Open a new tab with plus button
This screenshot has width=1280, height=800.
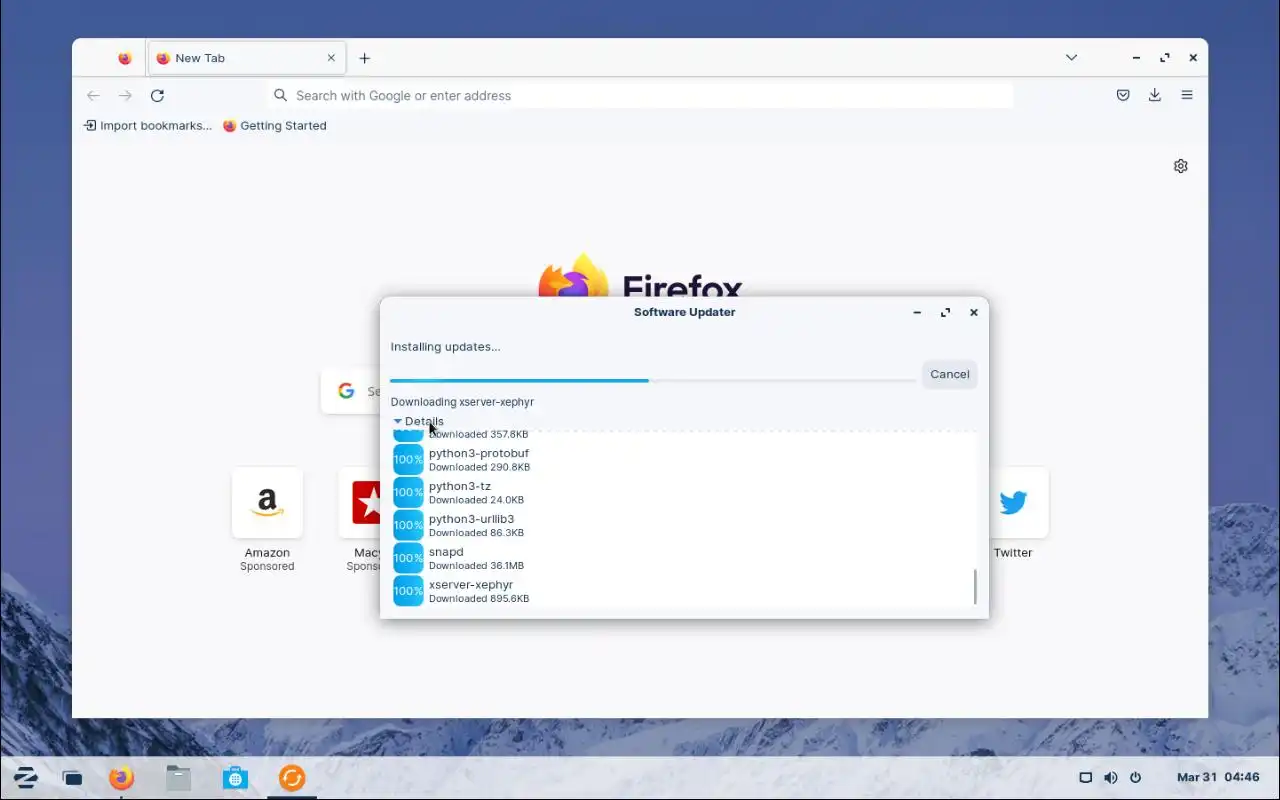pos(365,58)
